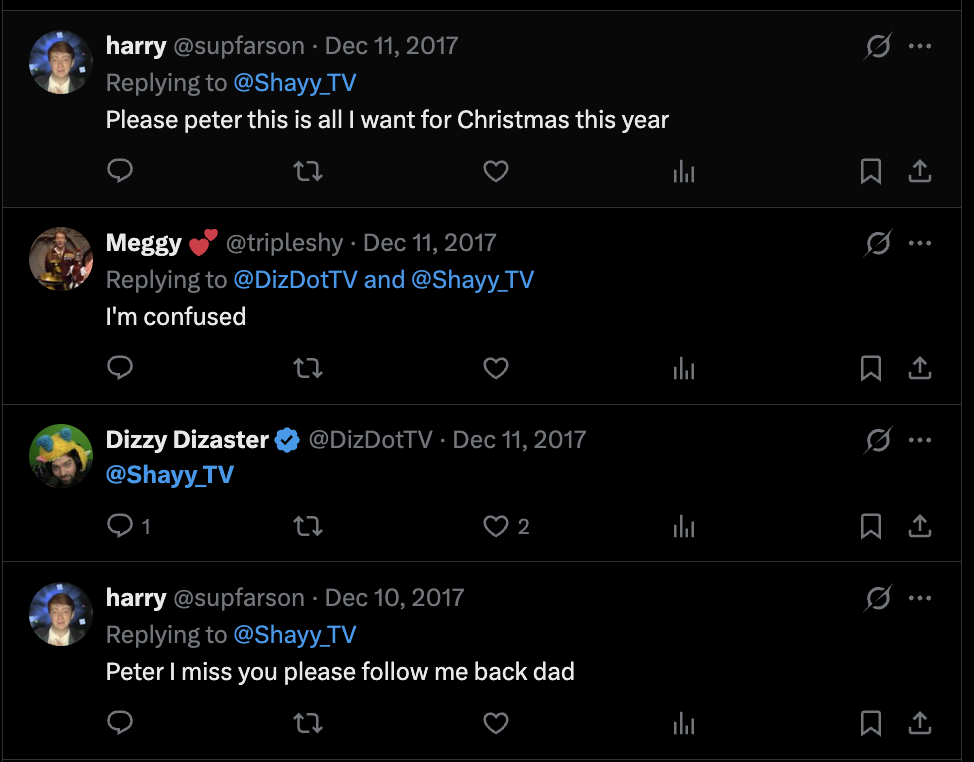Open more menu on harry's Dec 10 tweet

pos(920,598)
